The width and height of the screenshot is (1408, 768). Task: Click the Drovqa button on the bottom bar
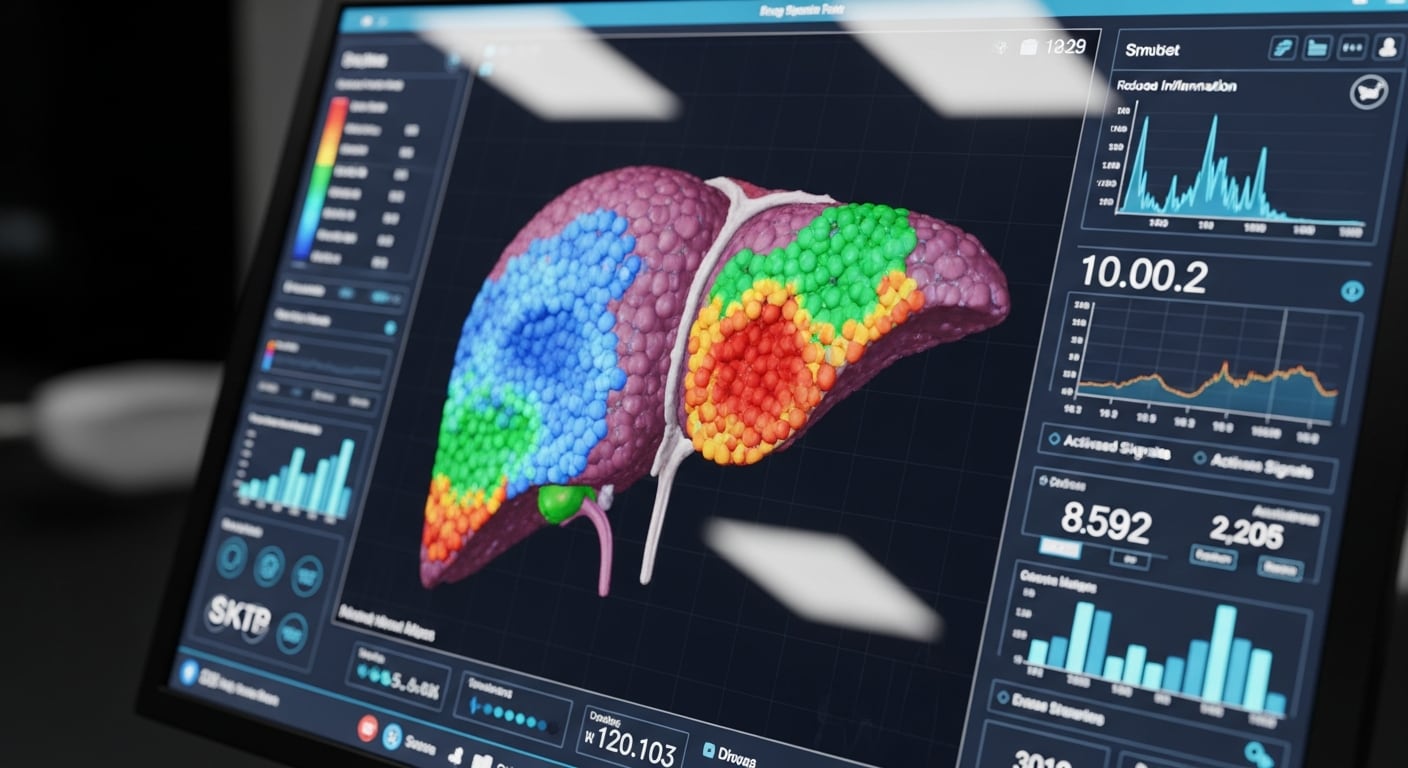[x=726, y=750]
